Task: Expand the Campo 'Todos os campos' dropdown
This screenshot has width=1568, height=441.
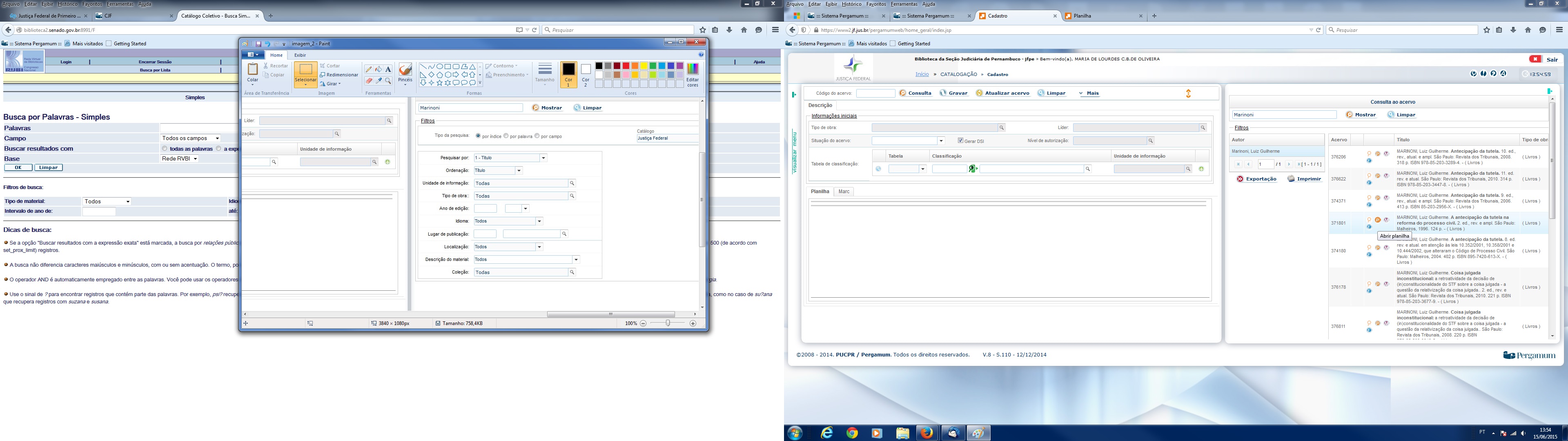Action: tap(217, 138)
